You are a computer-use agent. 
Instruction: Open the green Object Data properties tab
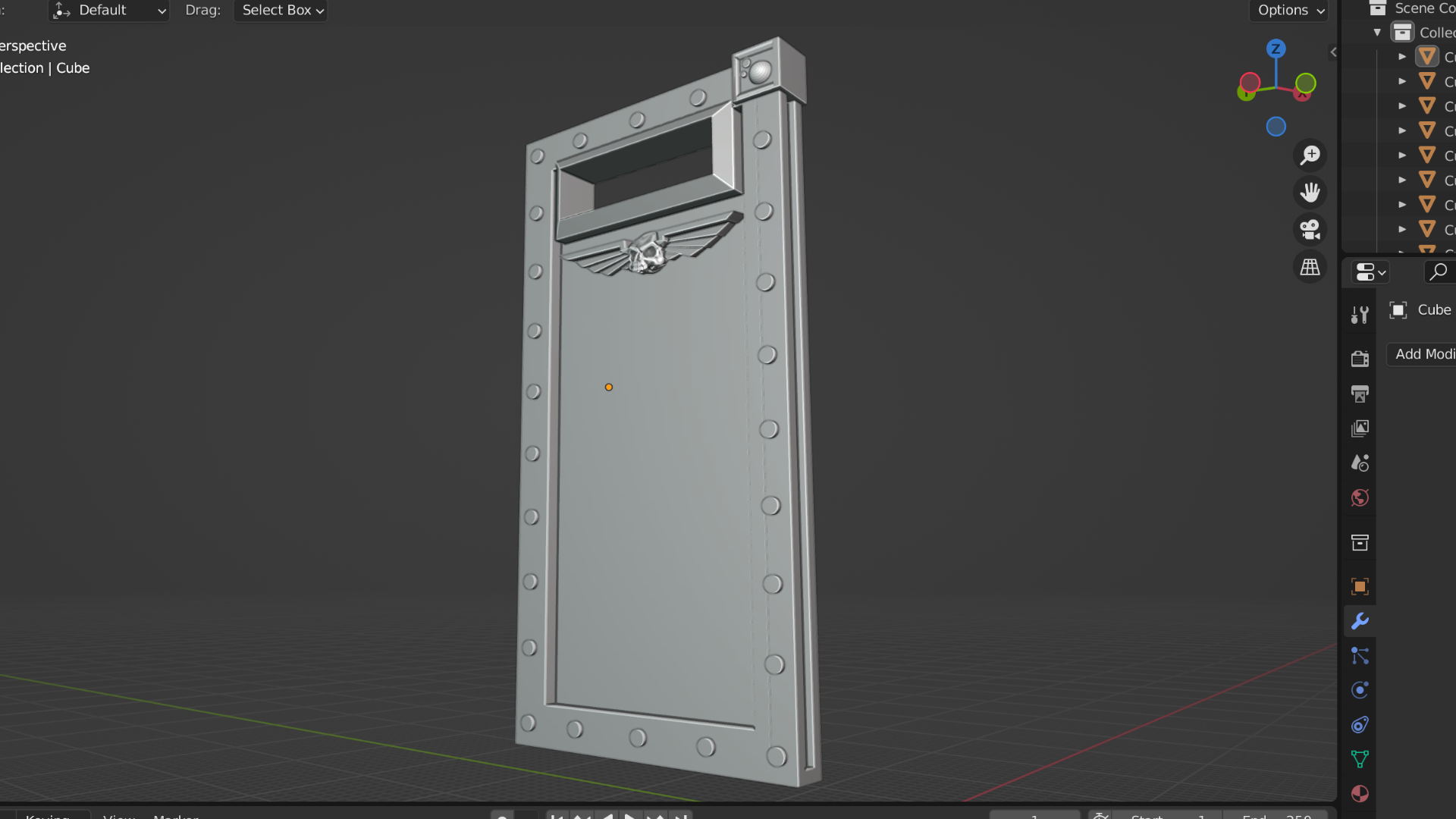pos(1360,758)
